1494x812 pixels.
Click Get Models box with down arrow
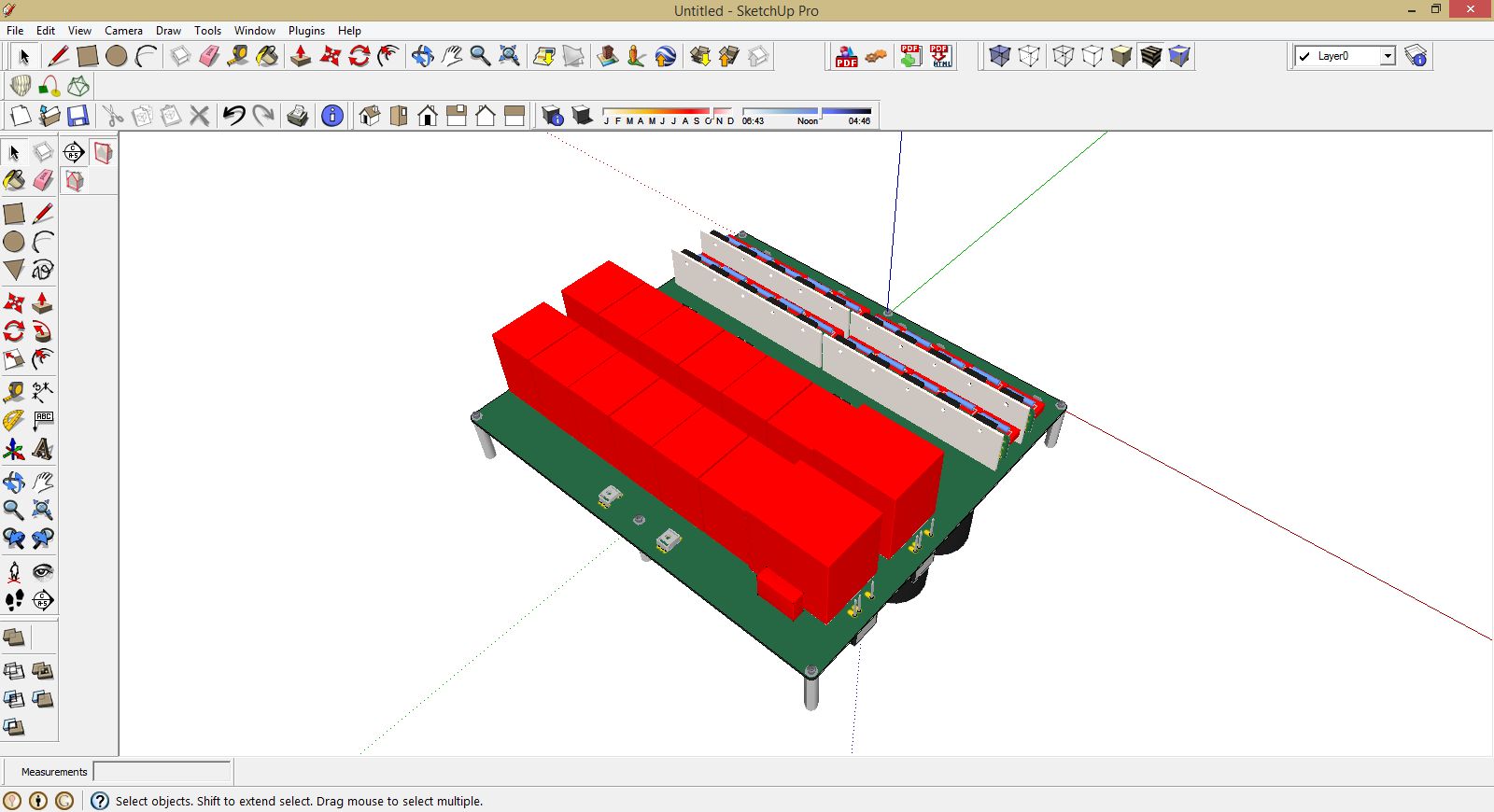(x=700, y=56)
